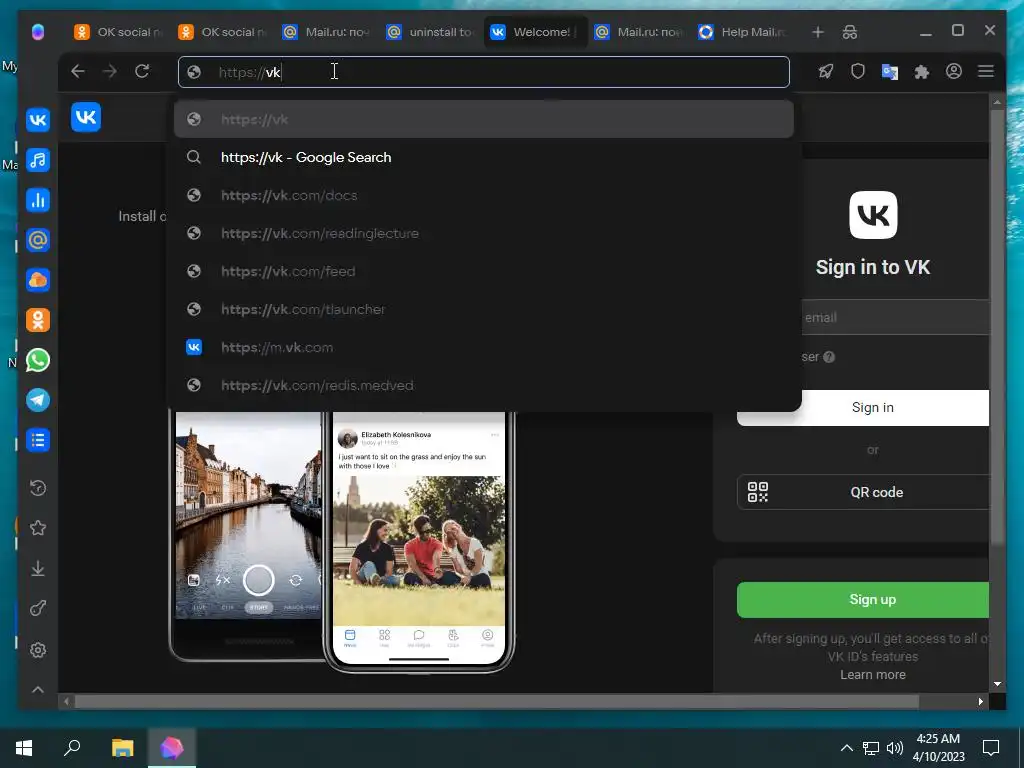Switch to the first OK social network tab
1024x768 pixels.
pyautogui.click(x=118, y=32)
